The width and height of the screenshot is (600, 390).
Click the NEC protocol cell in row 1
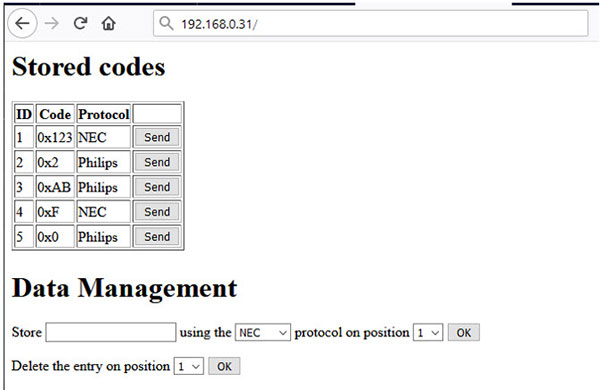click(104, 137)
